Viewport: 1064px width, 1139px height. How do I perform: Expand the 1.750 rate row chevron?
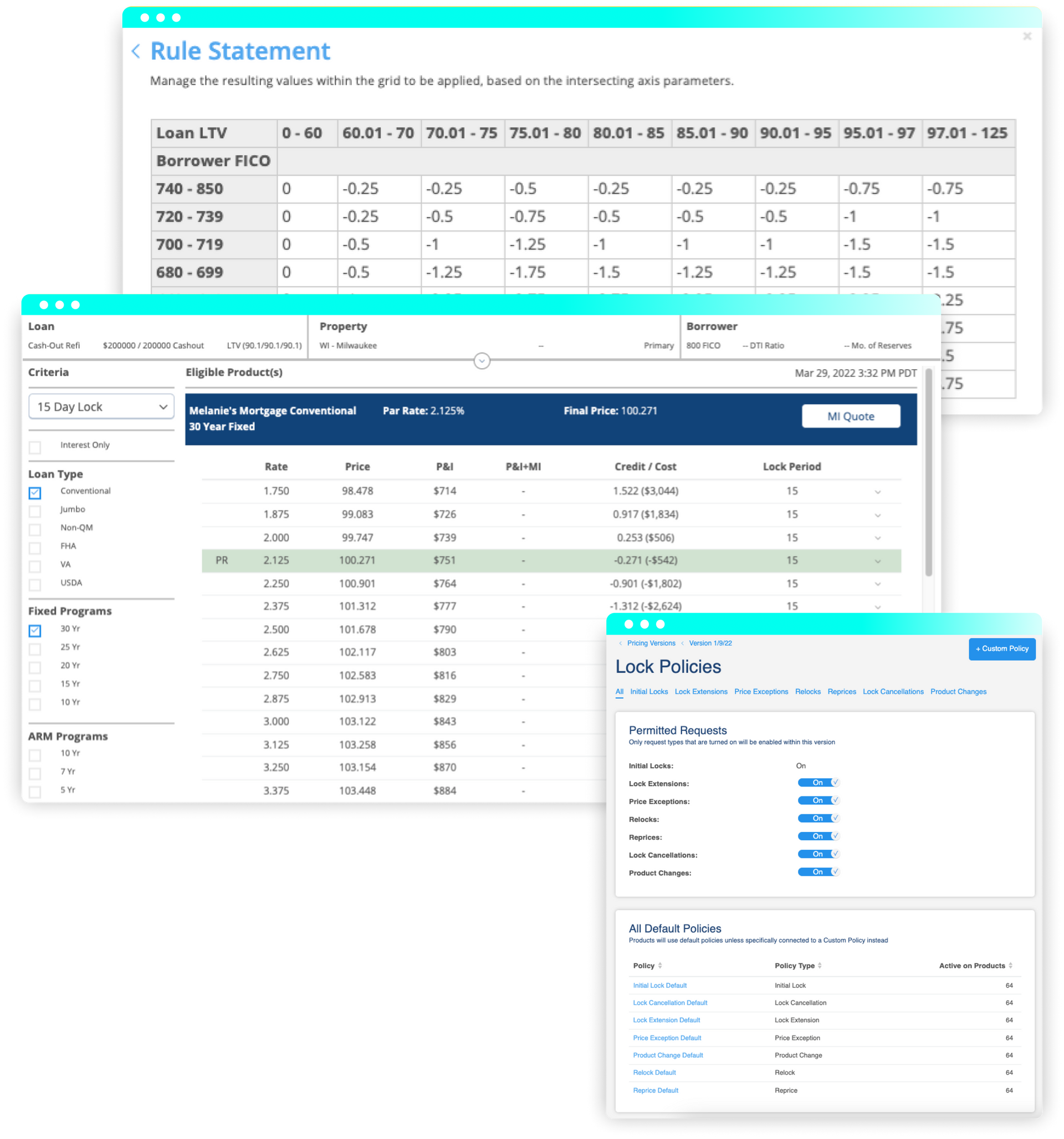pos(877,492)
